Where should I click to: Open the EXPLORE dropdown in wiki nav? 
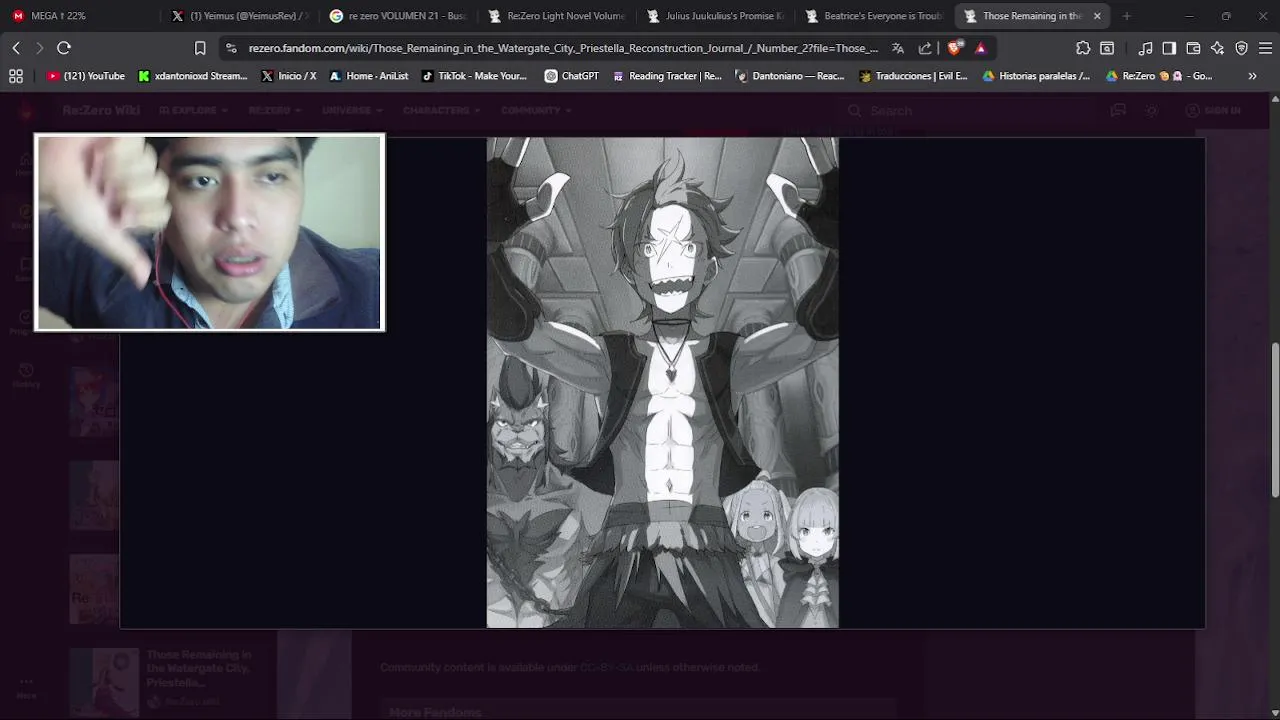(x=193, y=110)
